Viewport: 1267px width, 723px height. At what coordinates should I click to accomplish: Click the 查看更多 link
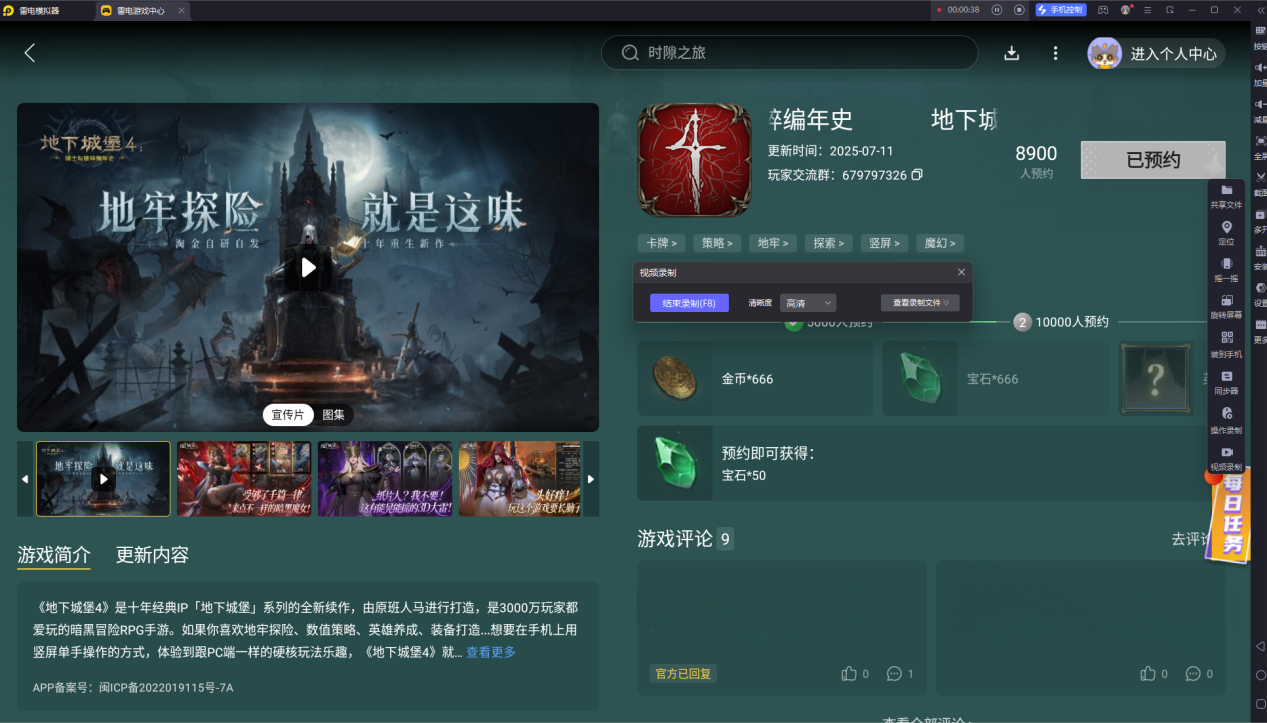tap(491, 652)
